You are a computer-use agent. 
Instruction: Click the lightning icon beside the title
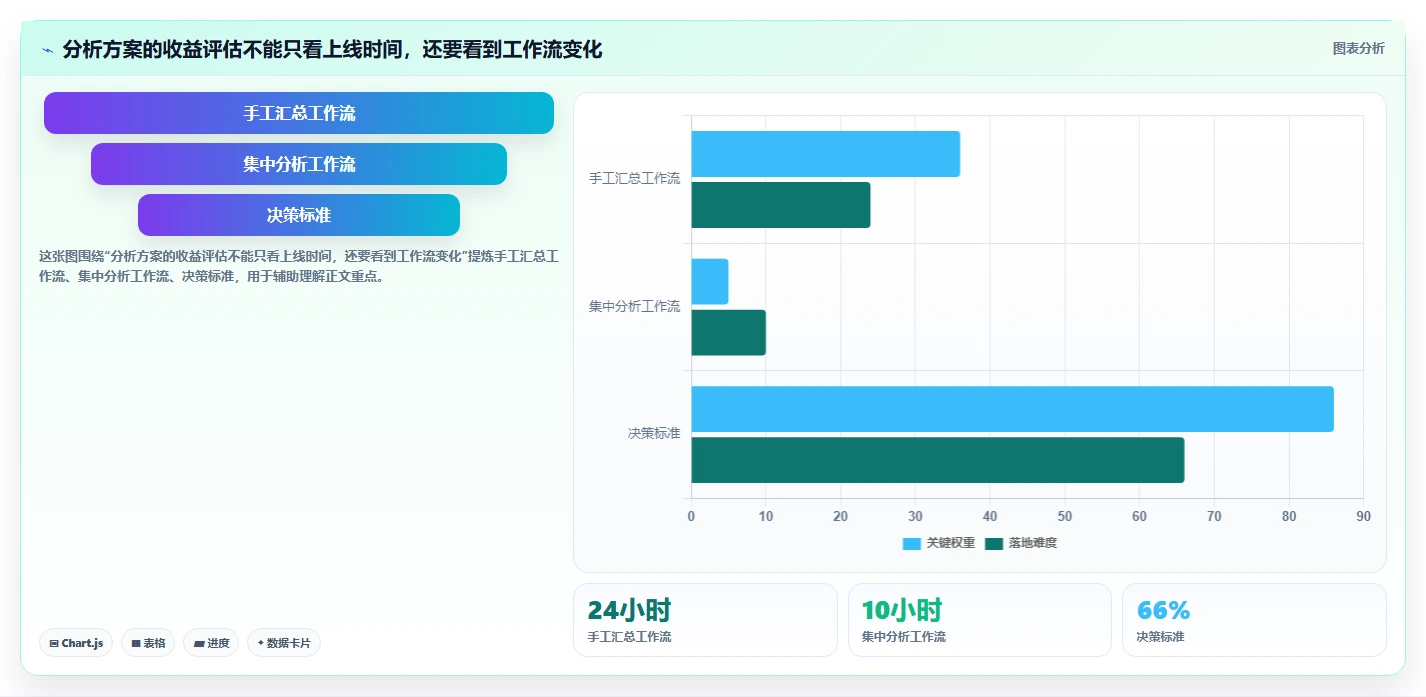coord(47,50)
